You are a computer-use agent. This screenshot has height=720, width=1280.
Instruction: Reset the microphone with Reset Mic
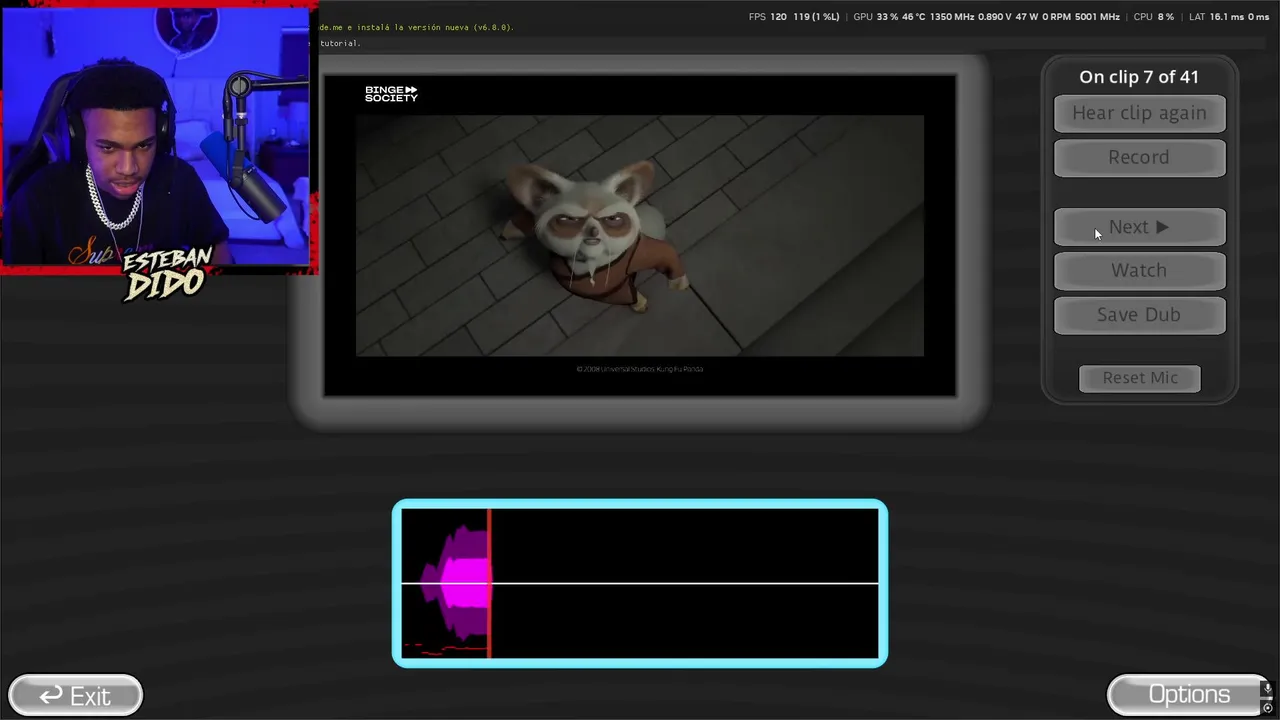(x=1140, y=378)
